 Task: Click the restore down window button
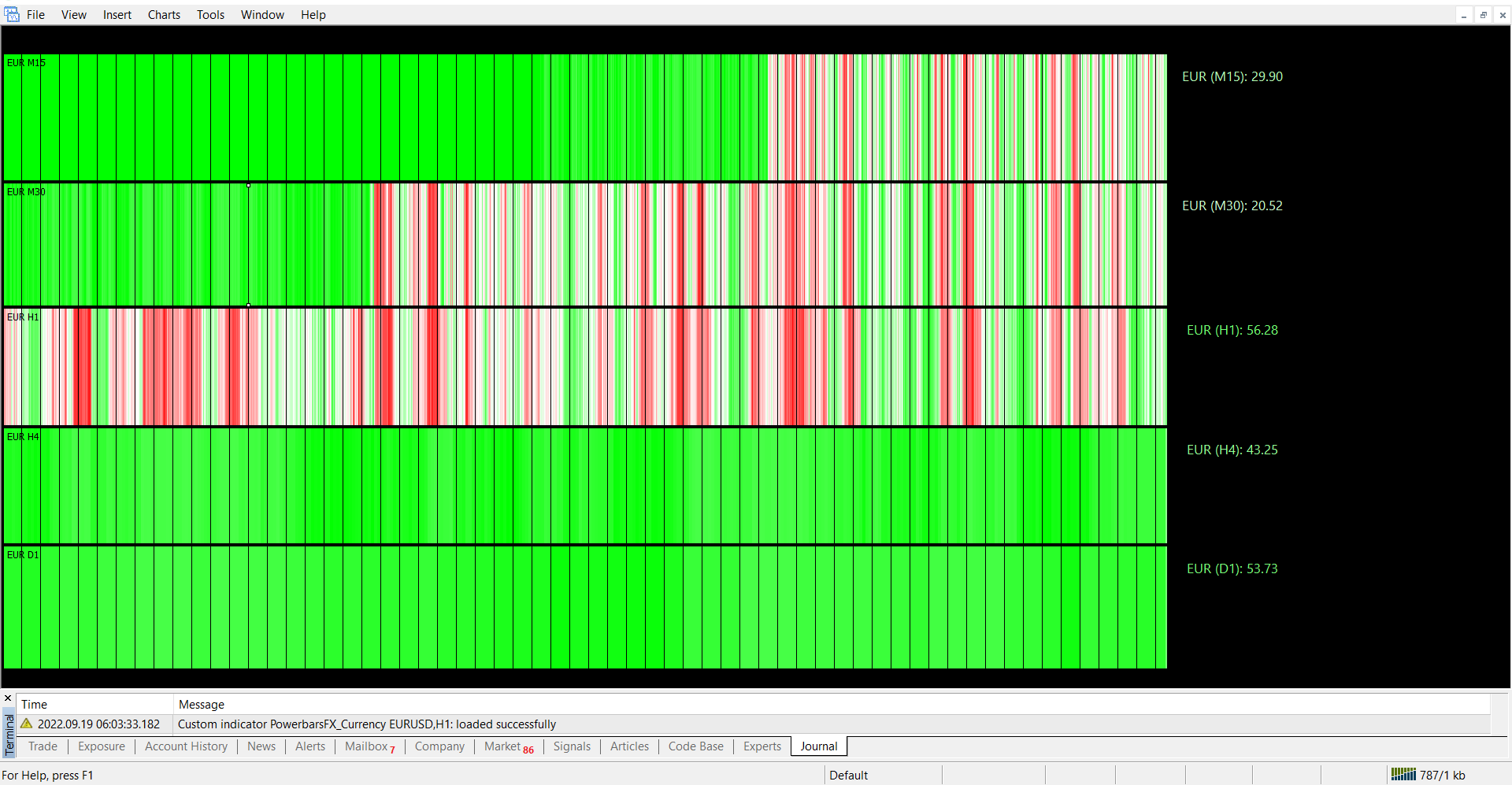point(1483,15)
